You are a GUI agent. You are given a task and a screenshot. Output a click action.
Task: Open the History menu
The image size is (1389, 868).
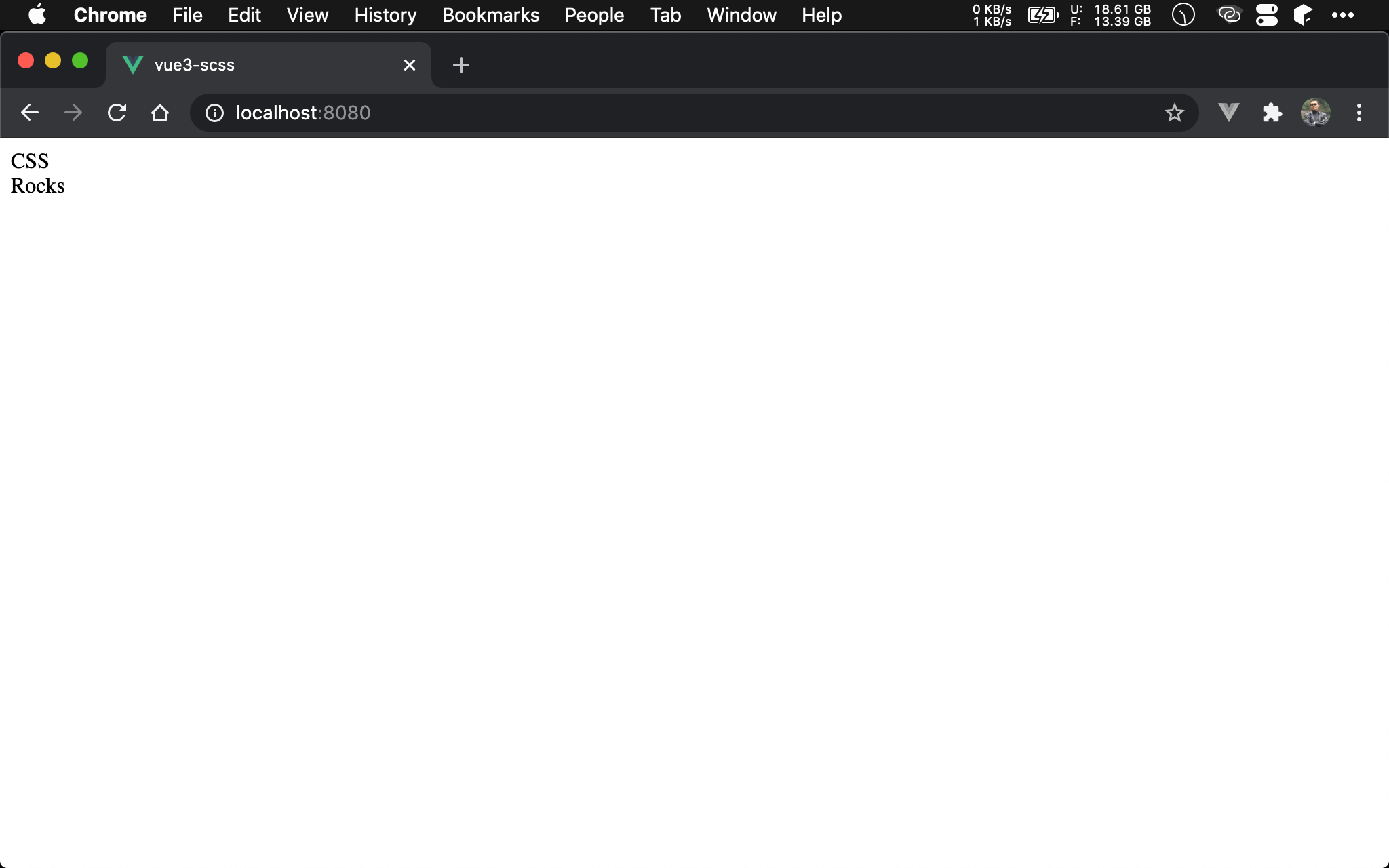click(385, 15)
